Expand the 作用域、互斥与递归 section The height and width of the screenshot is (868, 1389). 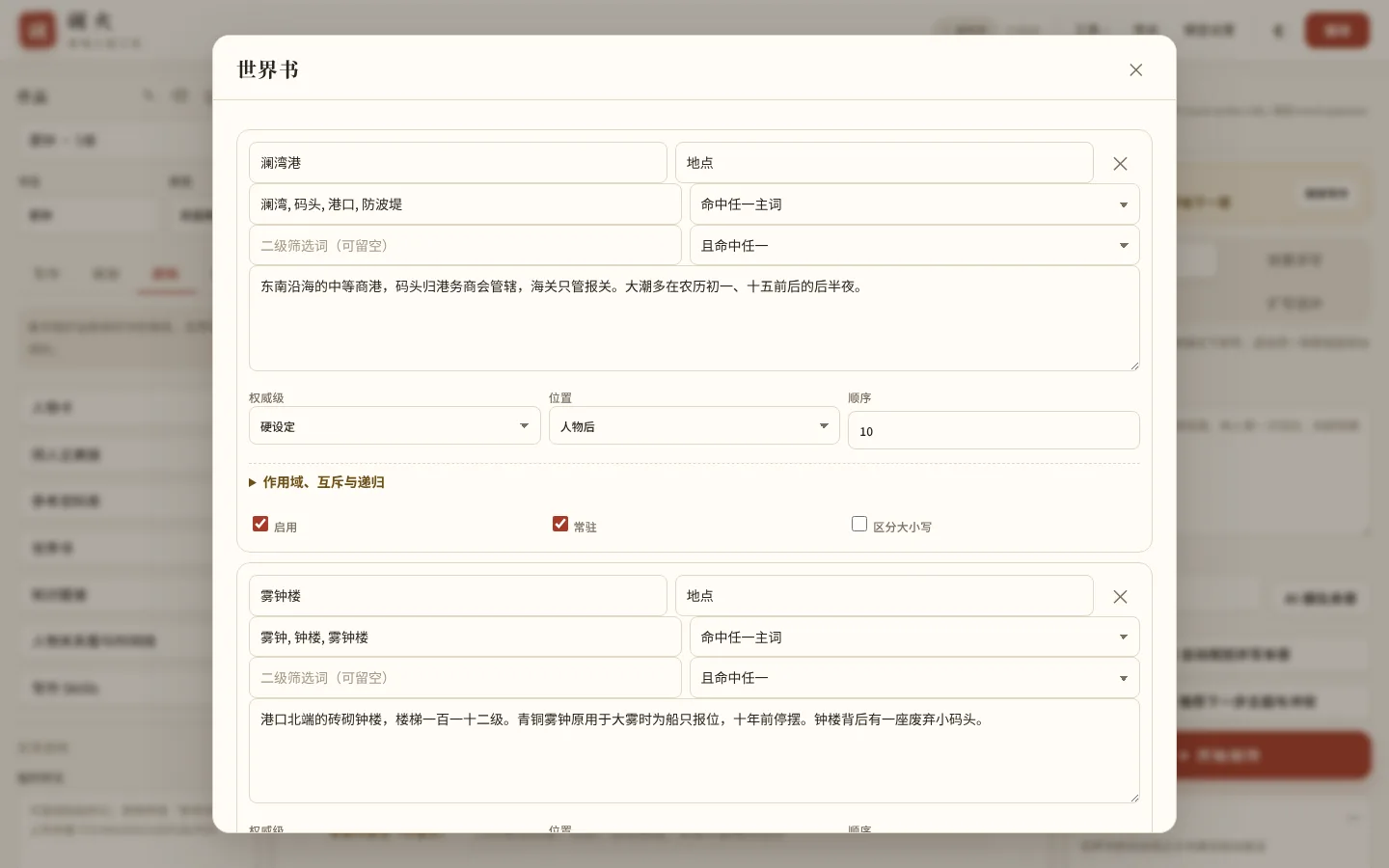pyautogui.click(x=317, y=482)
